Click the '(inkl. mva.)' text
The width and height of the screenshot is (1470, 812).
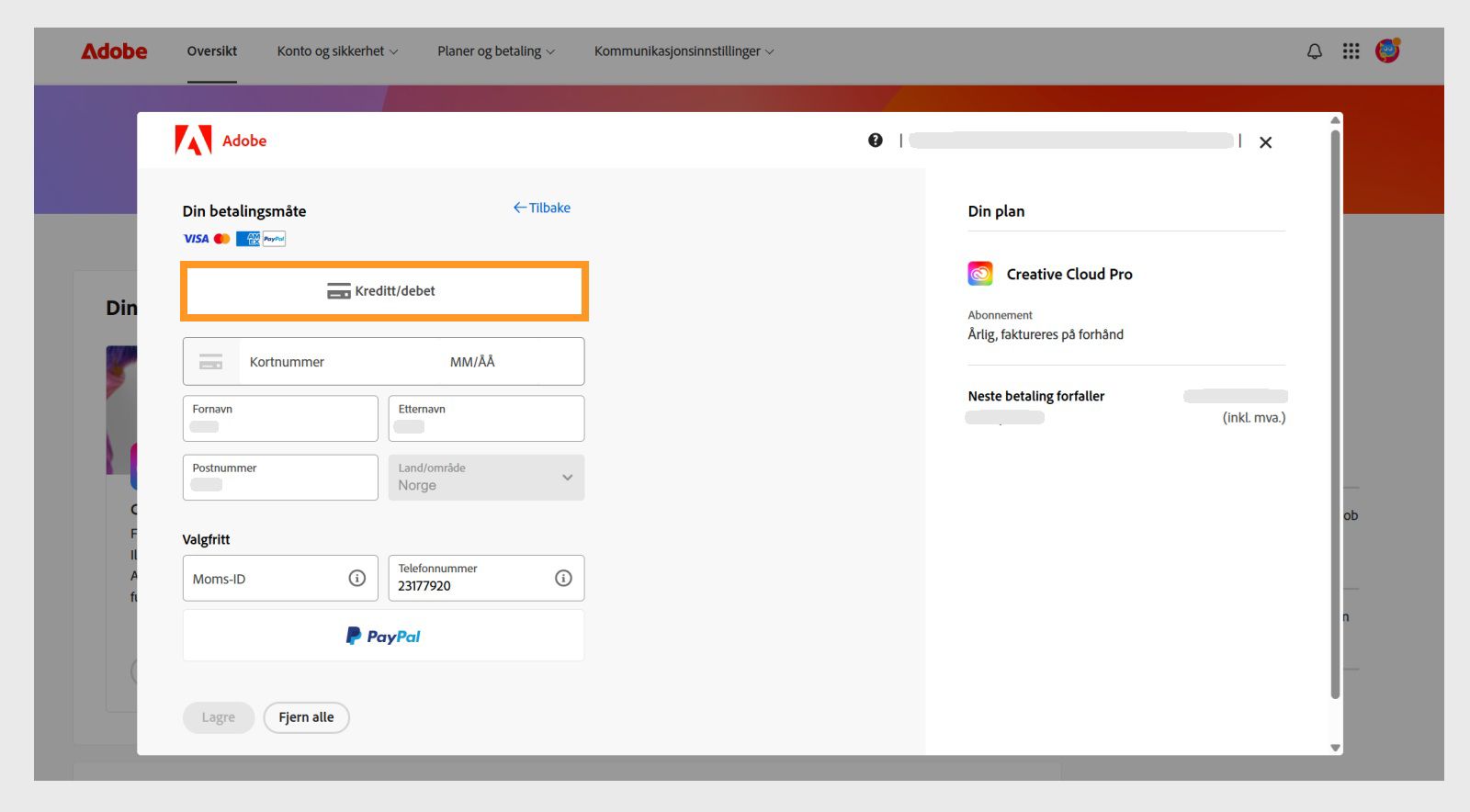1254,417
